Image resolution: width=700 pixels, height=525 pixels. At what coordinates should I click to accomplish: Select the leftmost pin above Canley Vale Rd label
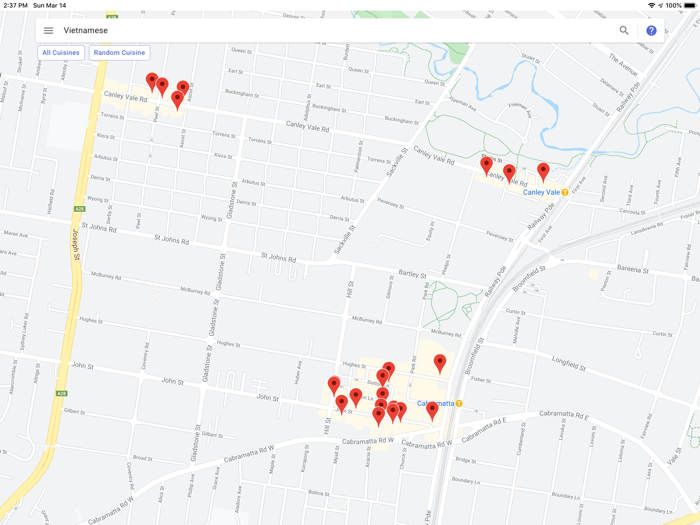tap(152, 82)
